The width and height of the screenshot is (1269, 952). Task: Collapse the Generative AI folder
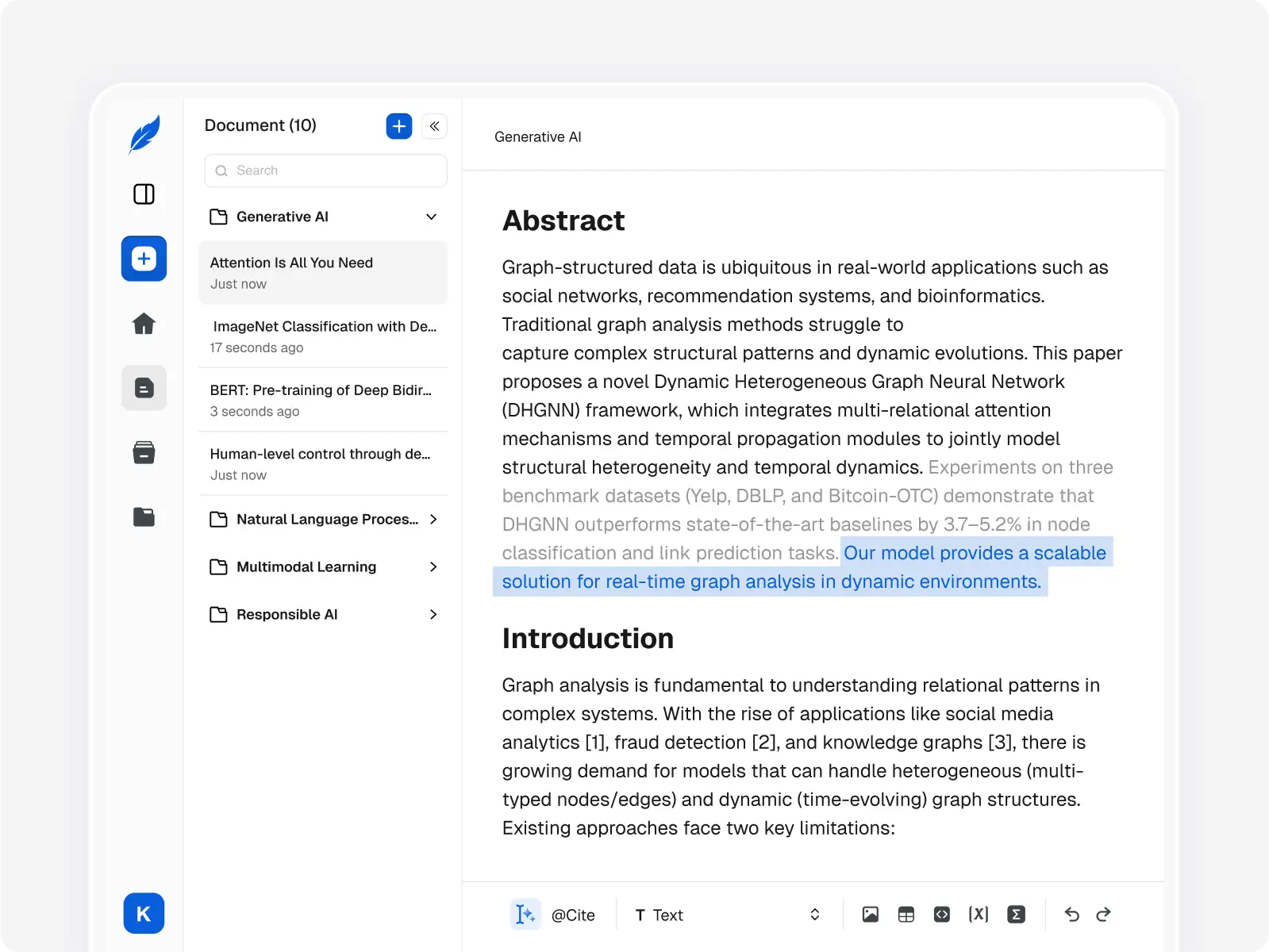coord(431,217)
